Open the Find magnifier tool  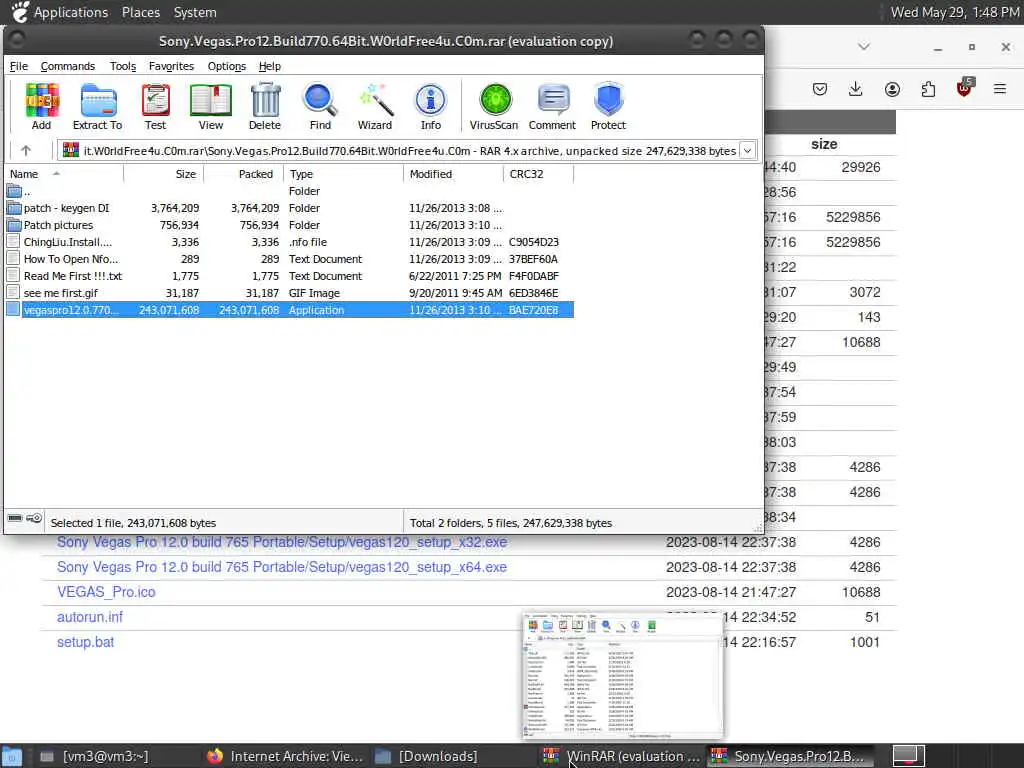(320, 106)
